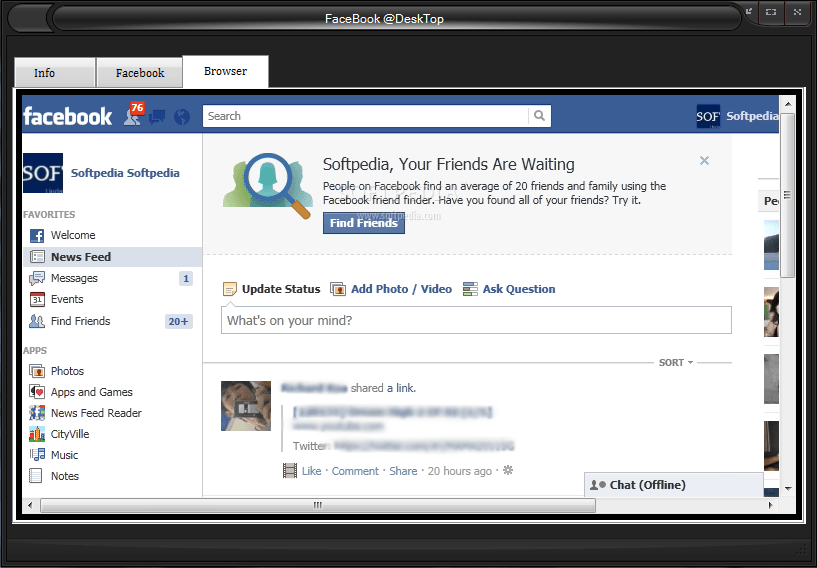This screenshot has height=568, width=817.
Task: Click the post privacy gear icon
Action: tap(508, 471)
